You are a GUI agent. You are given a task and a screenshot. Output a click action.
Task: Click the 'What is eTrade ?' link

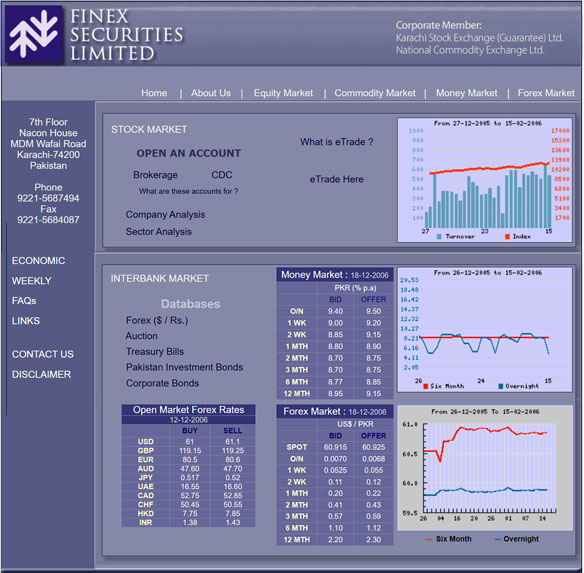click(336, 142)
